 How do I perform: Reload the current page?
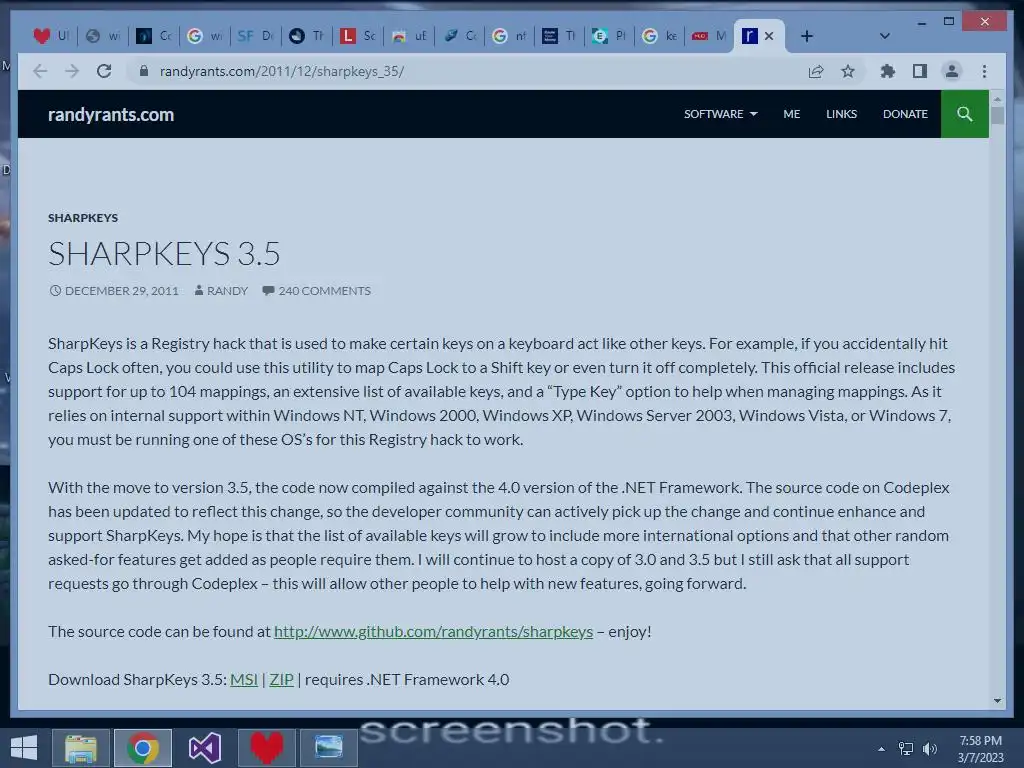104,71
